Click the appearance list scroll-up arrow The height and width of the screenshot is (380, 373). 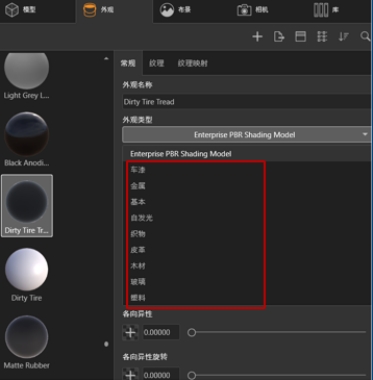click(x=106, y=59)
